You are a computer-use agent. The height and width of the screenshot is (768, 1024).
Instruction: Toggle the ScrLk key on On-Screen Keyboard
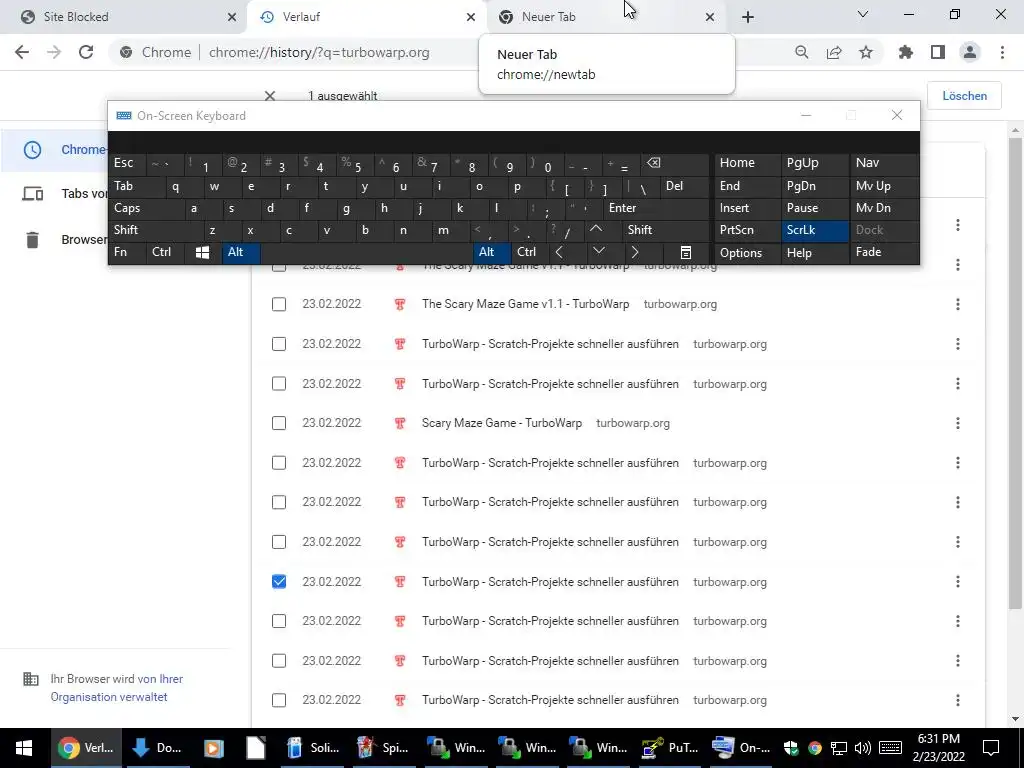tap(814, 230)
